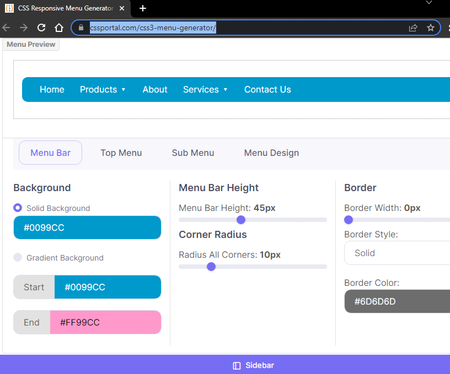The image size is (450, 374).
Task: Click the gradient End label
Action: [x=32, y=322]
